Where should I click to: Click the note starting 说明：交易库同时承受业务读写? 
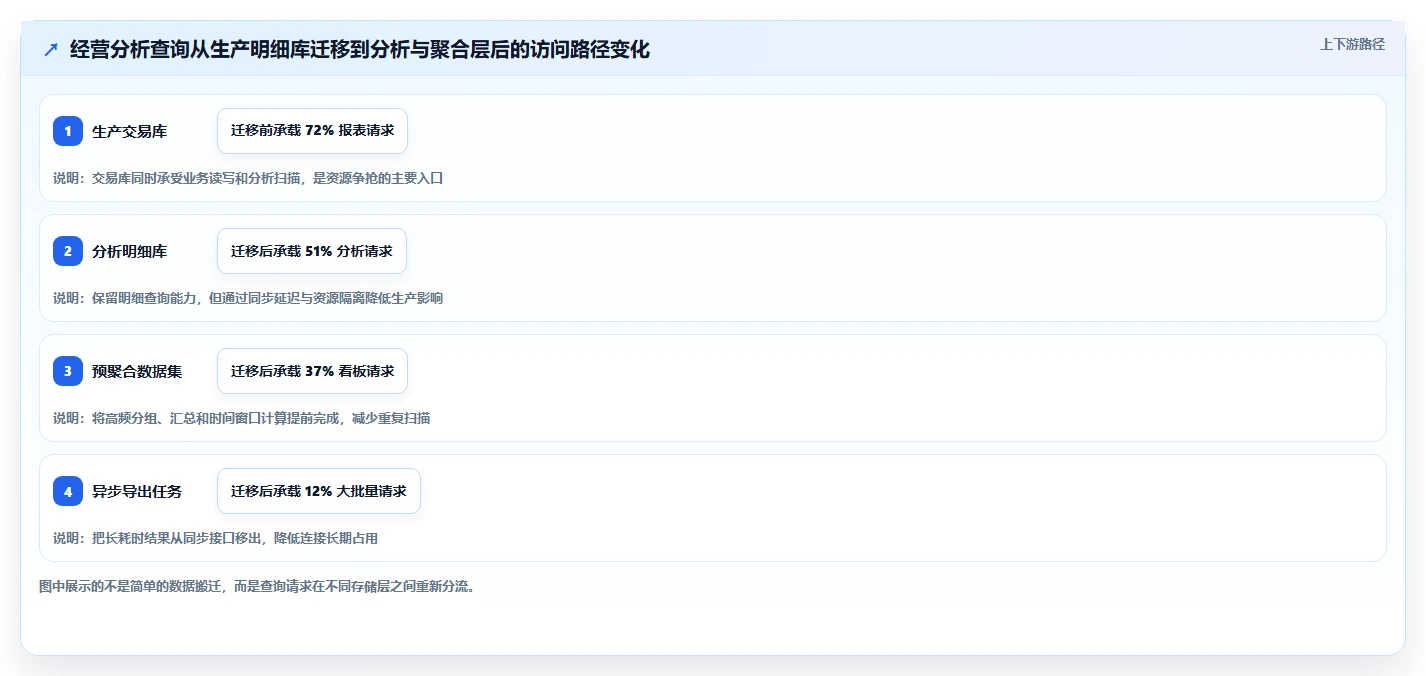[248, 178]
